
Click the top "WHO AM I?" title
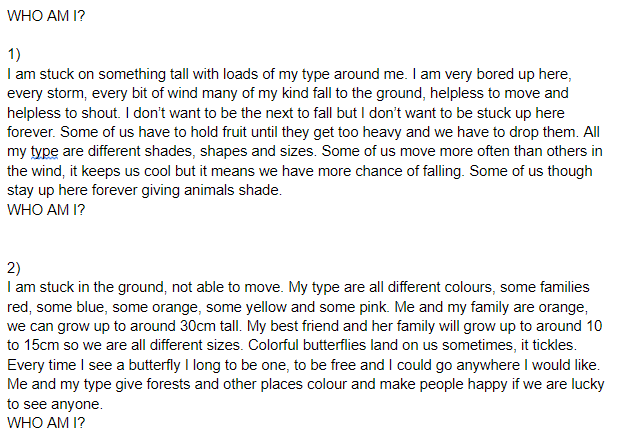45,17
